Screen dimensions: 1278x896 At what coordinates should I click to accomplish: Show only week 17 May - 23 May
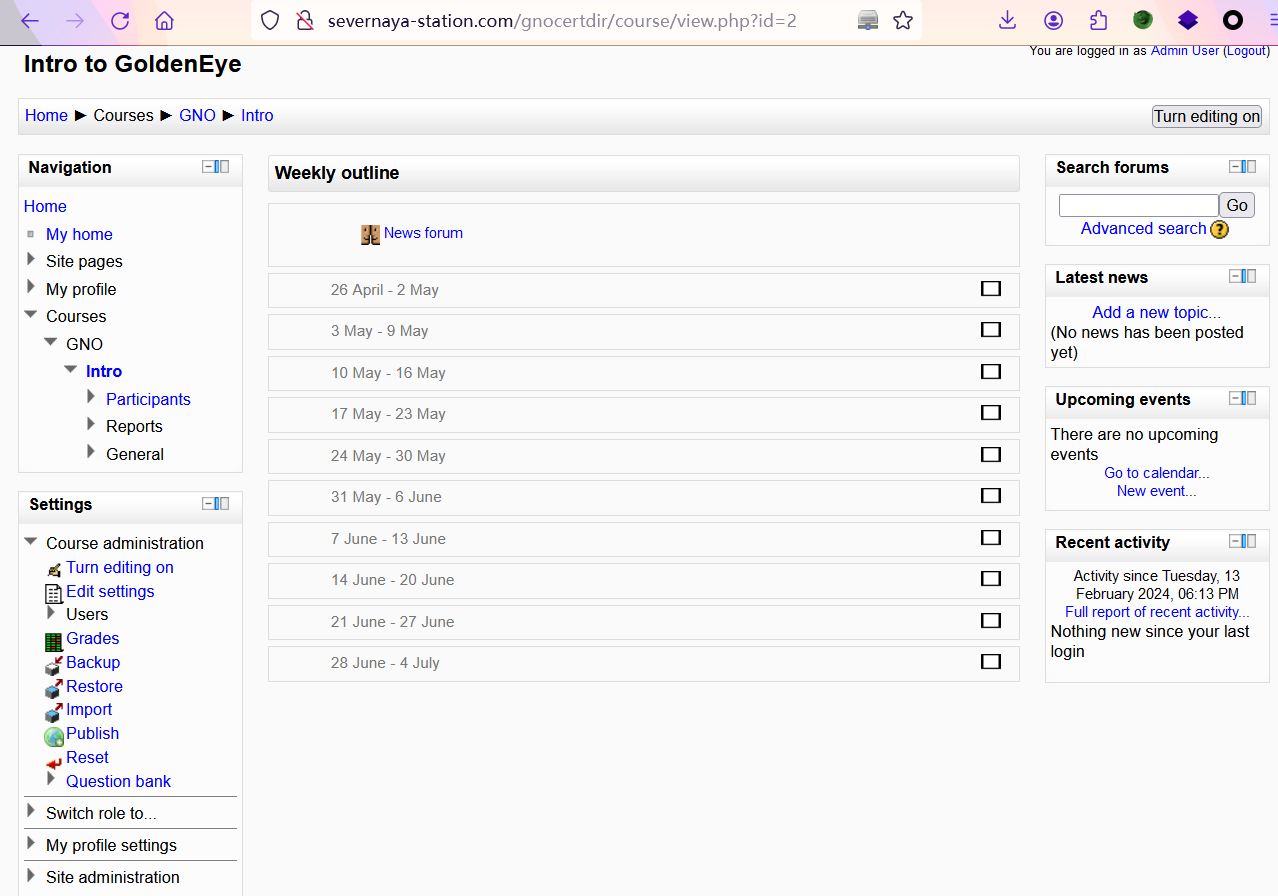pos(990,413)
